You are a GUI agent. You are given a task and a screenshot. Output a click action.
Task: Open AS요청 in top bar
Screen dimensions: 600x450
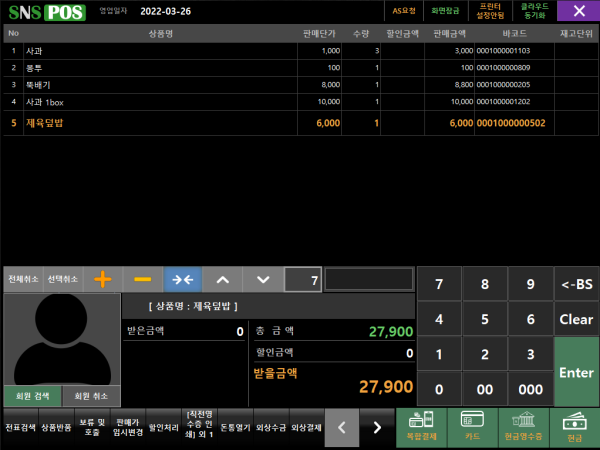[x=403, y=11]
